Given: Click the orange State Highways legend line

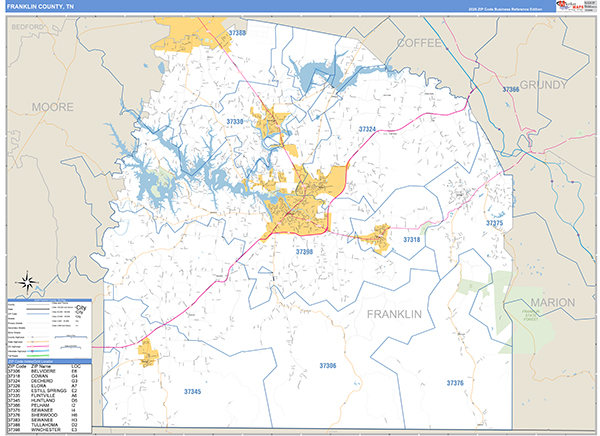Looking at the screenshot, I should pos(39,342).
